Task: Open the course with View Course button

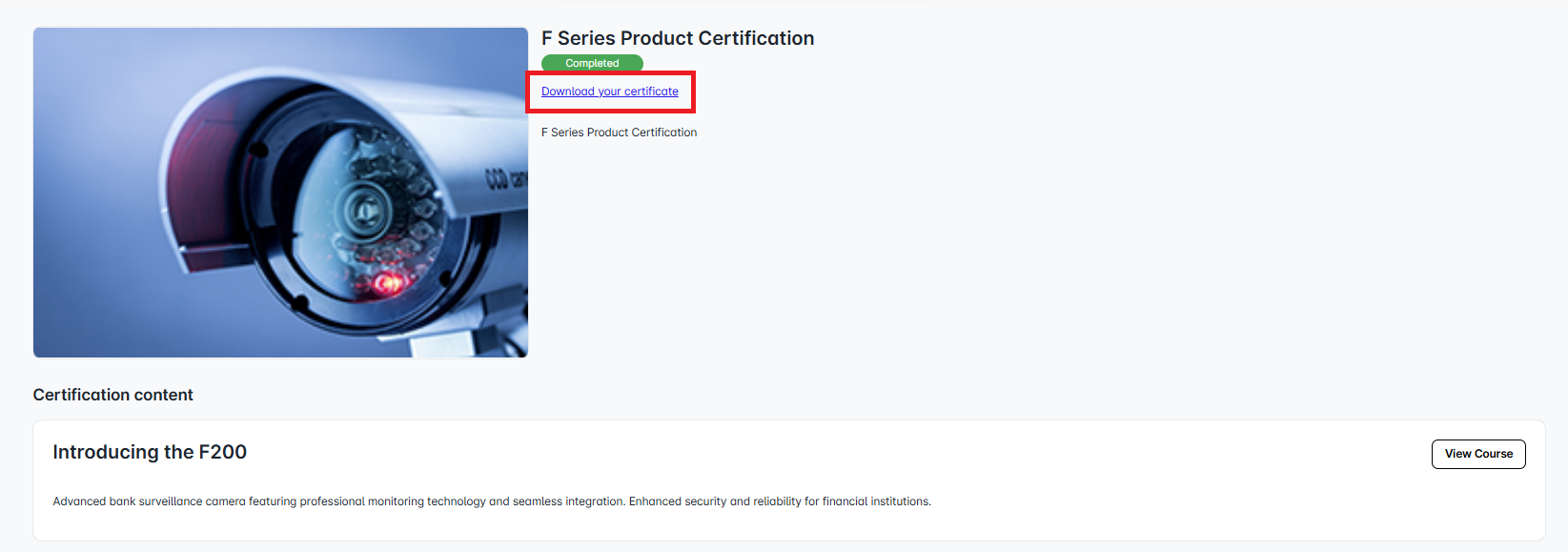Action: pyautogui.click(x=1477, y=454)
